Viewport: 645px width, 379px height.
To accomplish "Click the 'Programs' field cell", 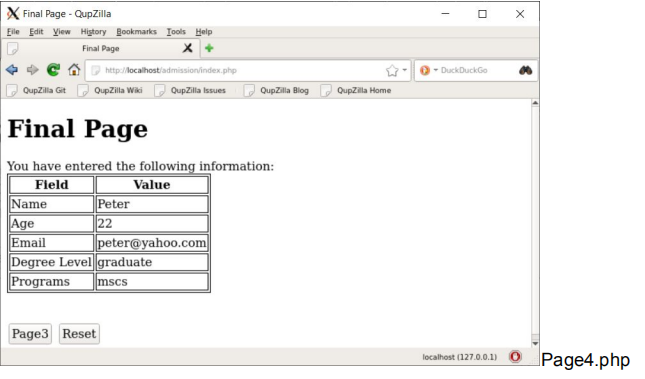I will click(52, 281).
